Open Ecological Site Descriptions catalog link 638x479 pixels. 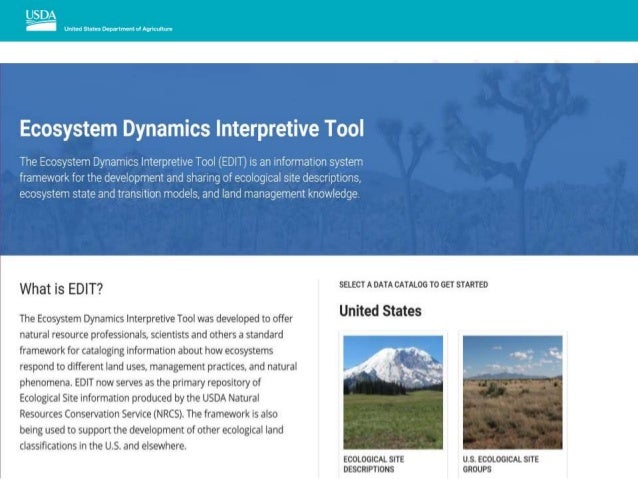pos(374,464)
